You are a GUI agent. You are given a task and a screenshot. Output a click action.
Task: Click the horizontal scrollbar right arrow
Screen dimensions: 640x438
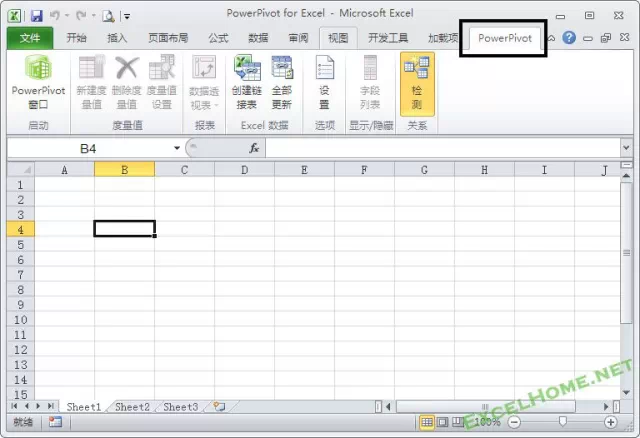tap(606, 407)
